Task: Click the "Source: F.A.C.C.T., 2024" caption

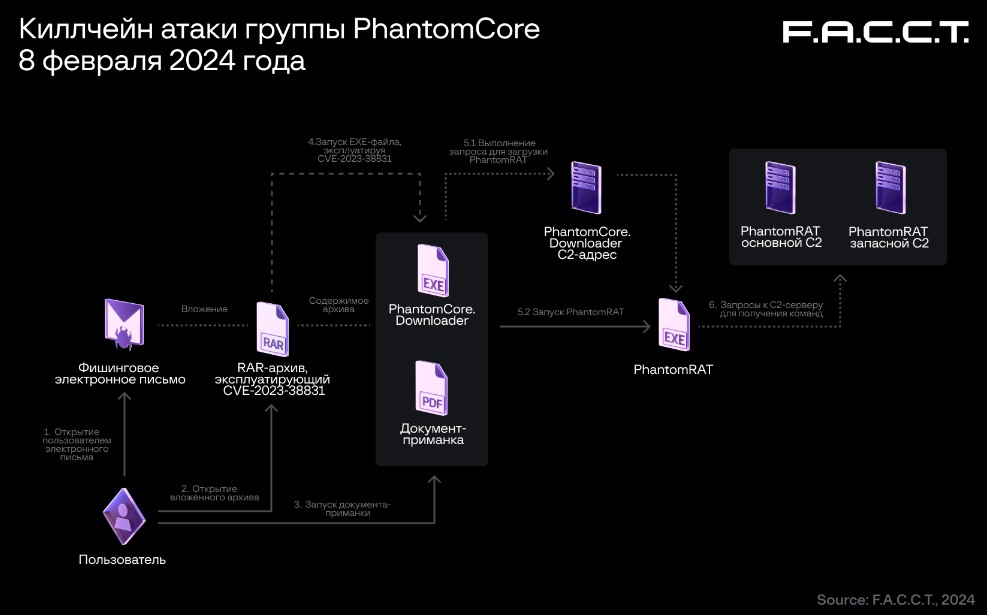Action: [x=895, y=600]
